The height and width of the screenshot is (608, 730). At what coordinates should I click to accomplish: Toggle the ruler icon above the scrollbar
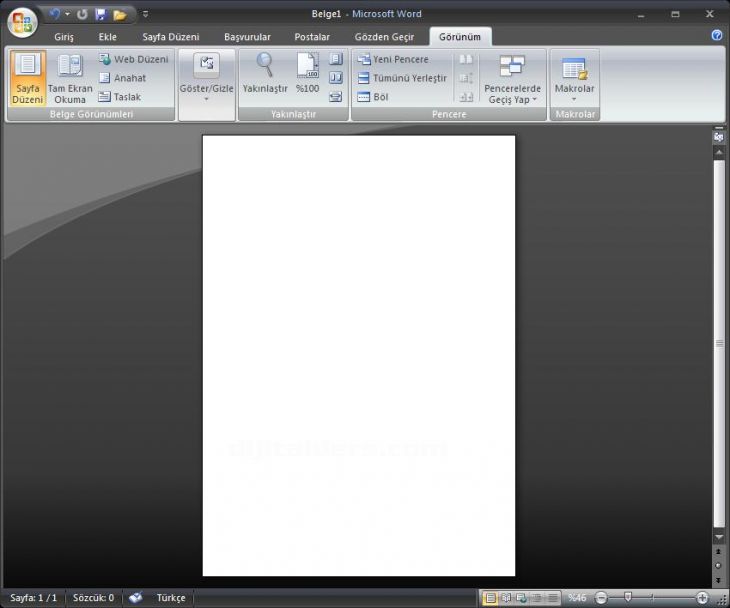point(719,137)
